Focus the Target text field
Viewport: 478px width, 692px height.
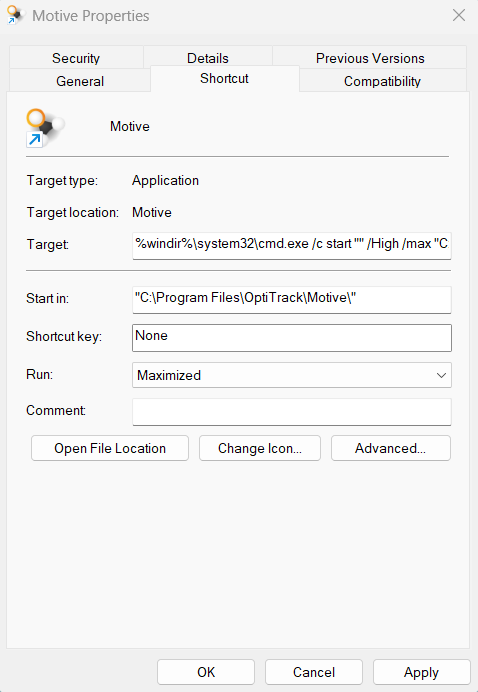tap(292, 246)
